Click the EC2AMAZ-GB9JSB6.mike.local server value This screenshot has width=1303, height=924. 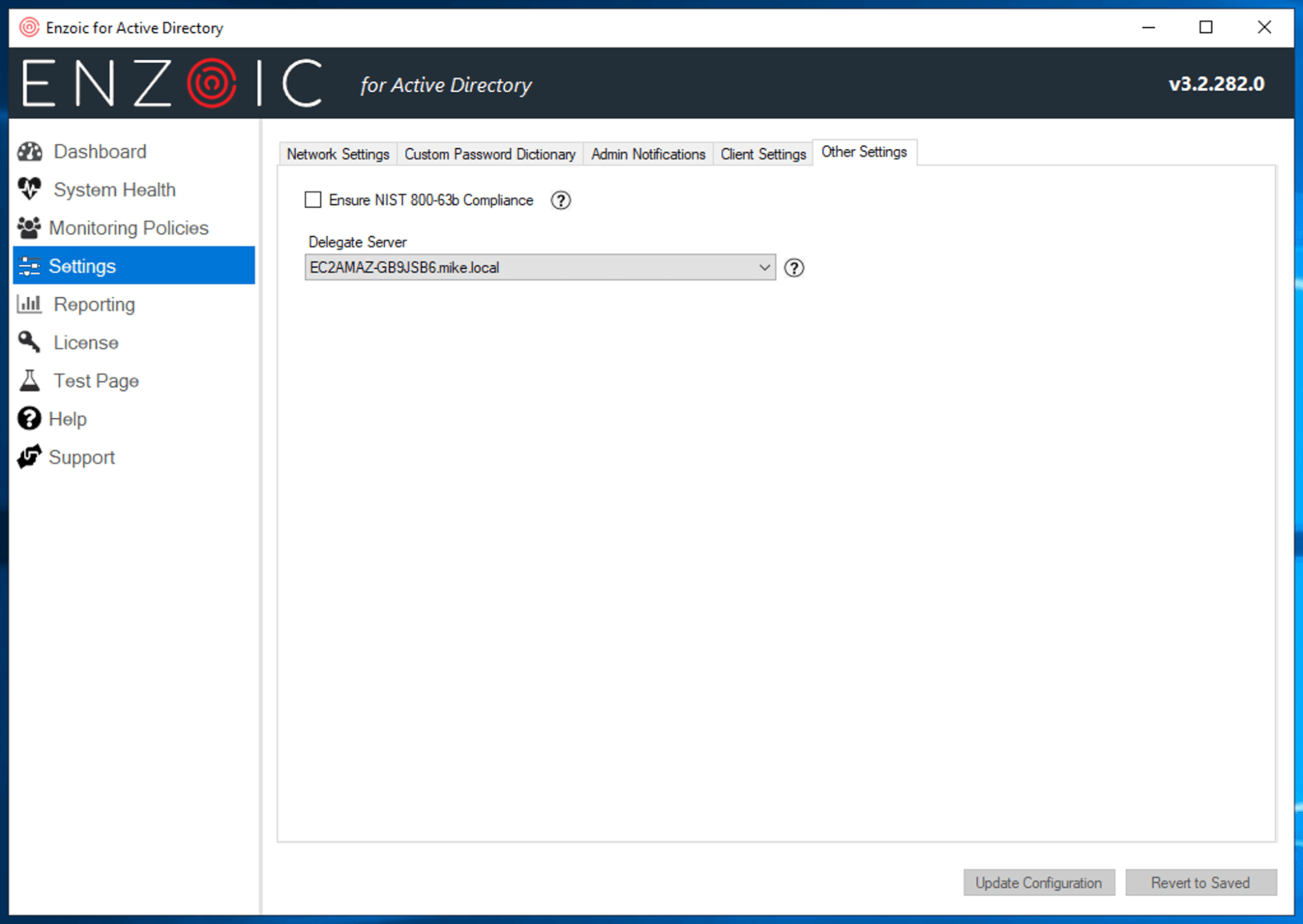[x=405, y=268]
